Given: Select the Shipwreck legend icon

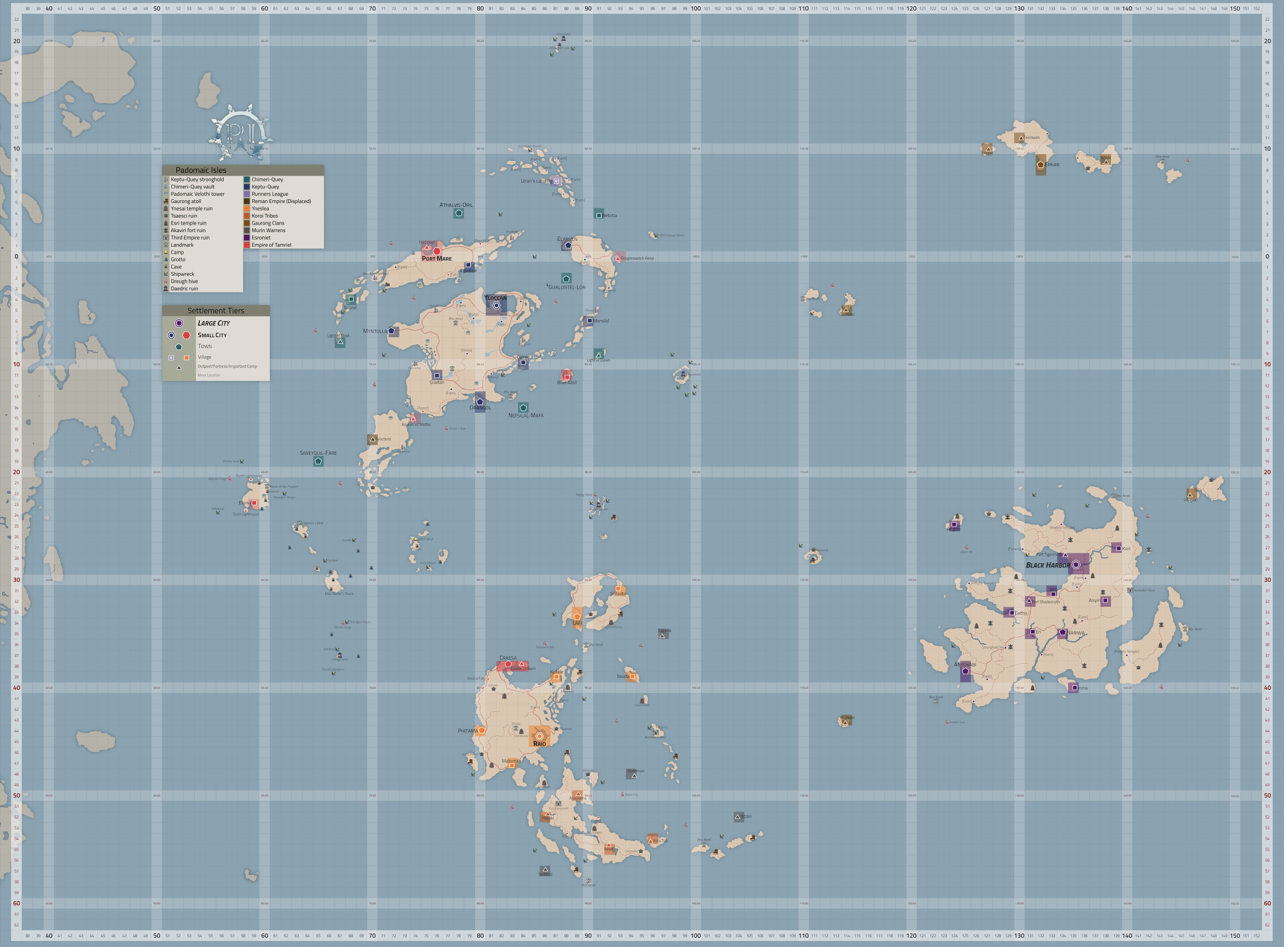Looking at the screenshot, I should point(166,274).
